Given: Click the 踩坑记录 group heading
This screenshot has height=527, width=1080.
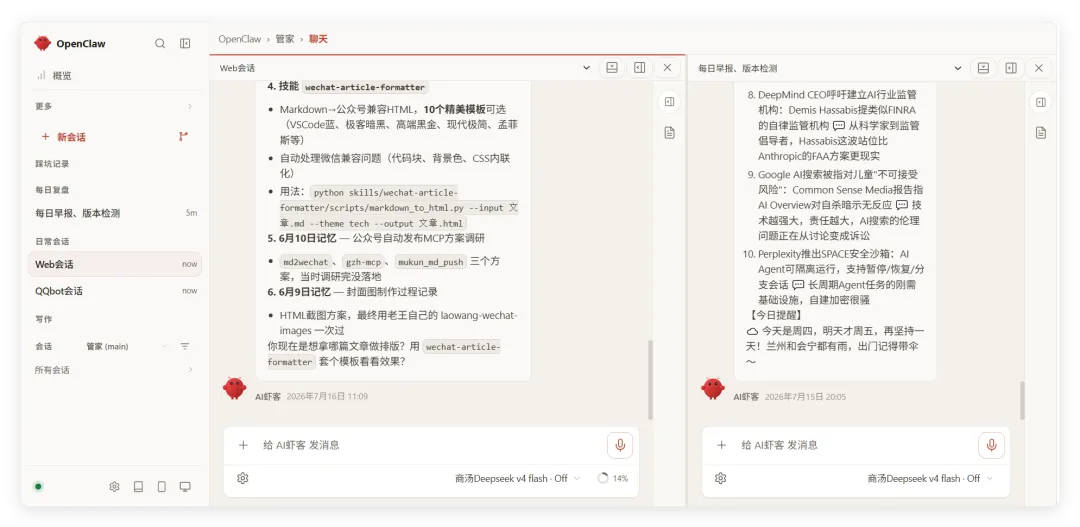Looking at the screenshot, I should click(x=52, y=164).
